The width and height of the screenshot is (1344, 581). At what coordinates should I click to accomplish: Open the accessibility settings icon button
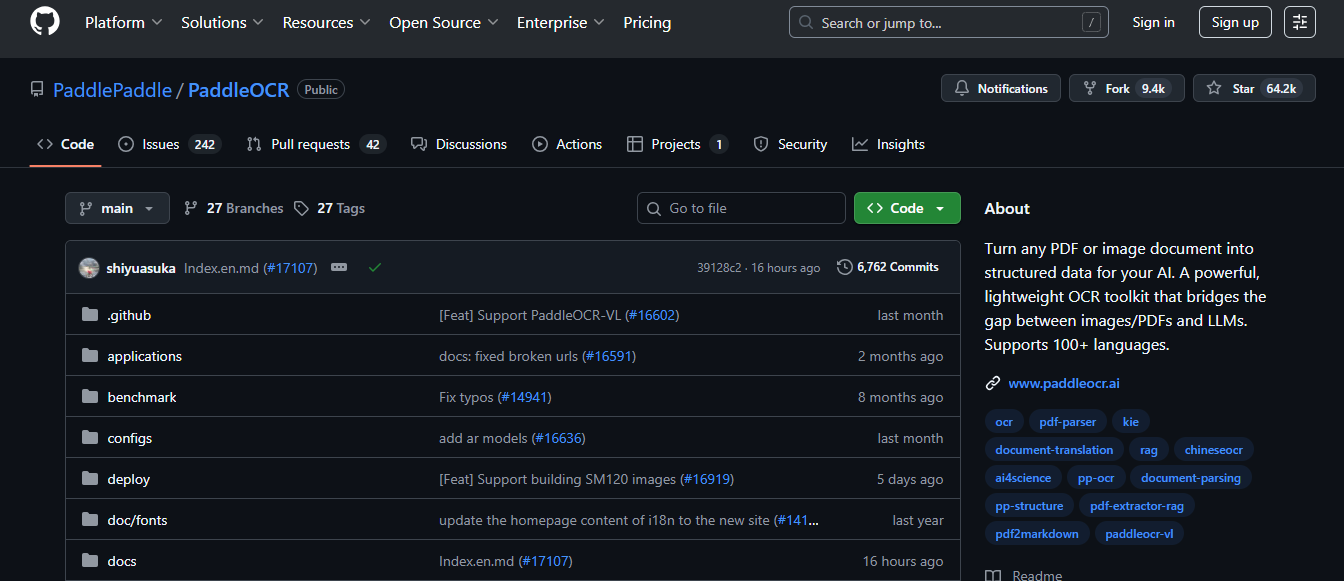1300,22
